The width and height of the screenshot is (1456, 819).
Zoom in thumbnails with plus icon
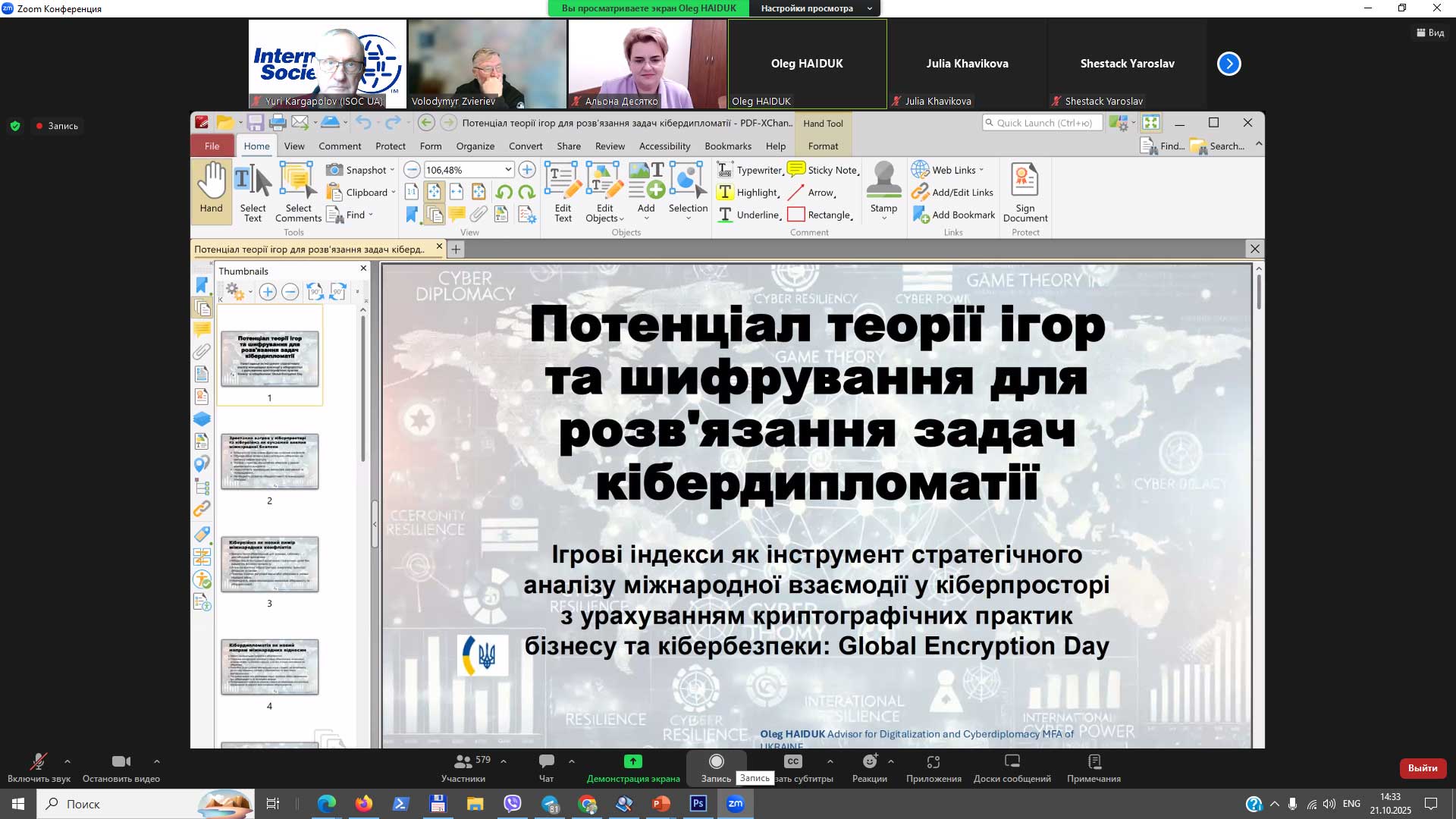(x=267, y=291)
